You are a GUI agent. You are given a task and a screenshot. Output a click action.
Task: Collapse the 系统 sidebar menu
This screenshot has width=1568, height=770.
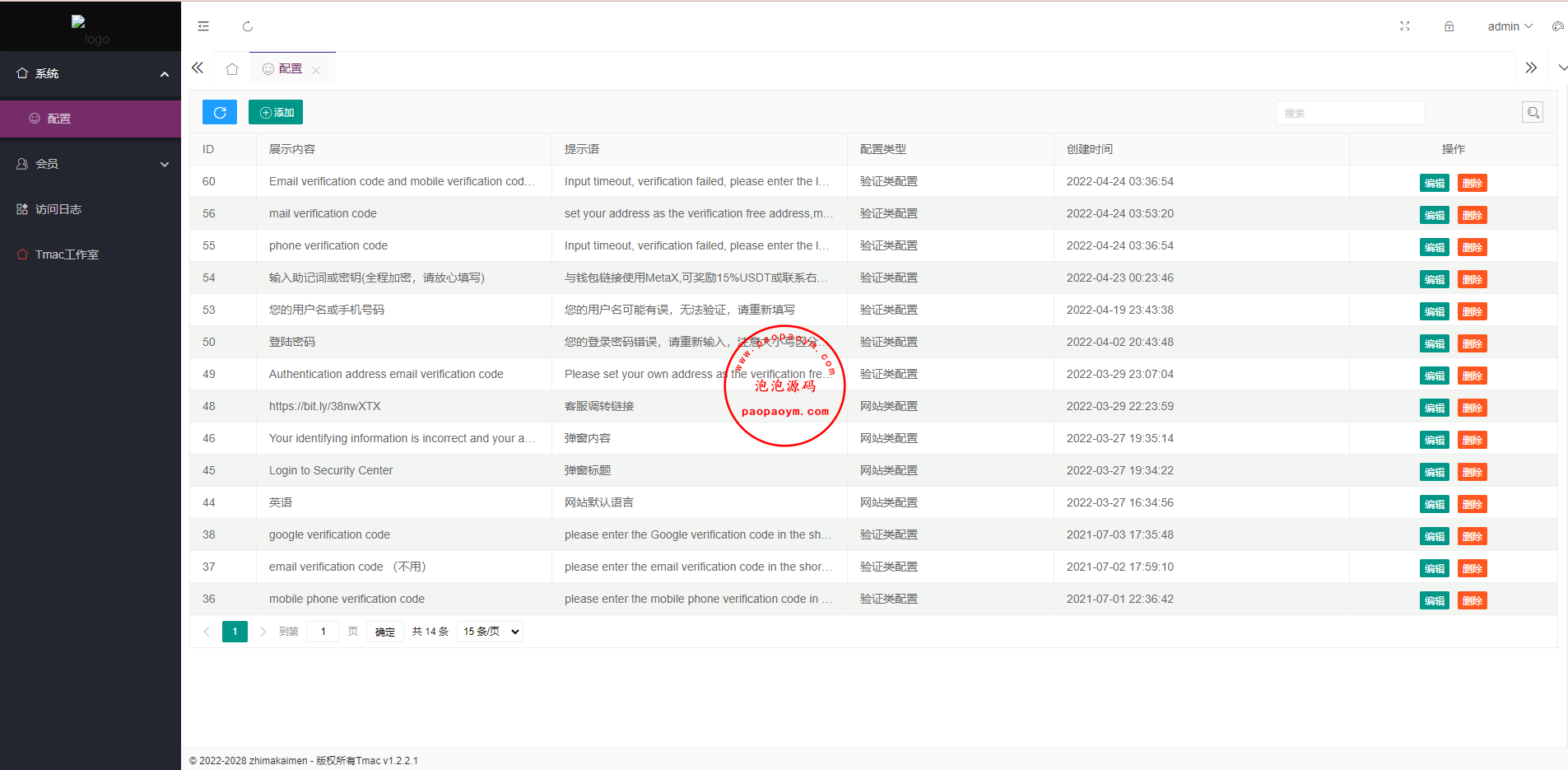click(x=91, y=73)
